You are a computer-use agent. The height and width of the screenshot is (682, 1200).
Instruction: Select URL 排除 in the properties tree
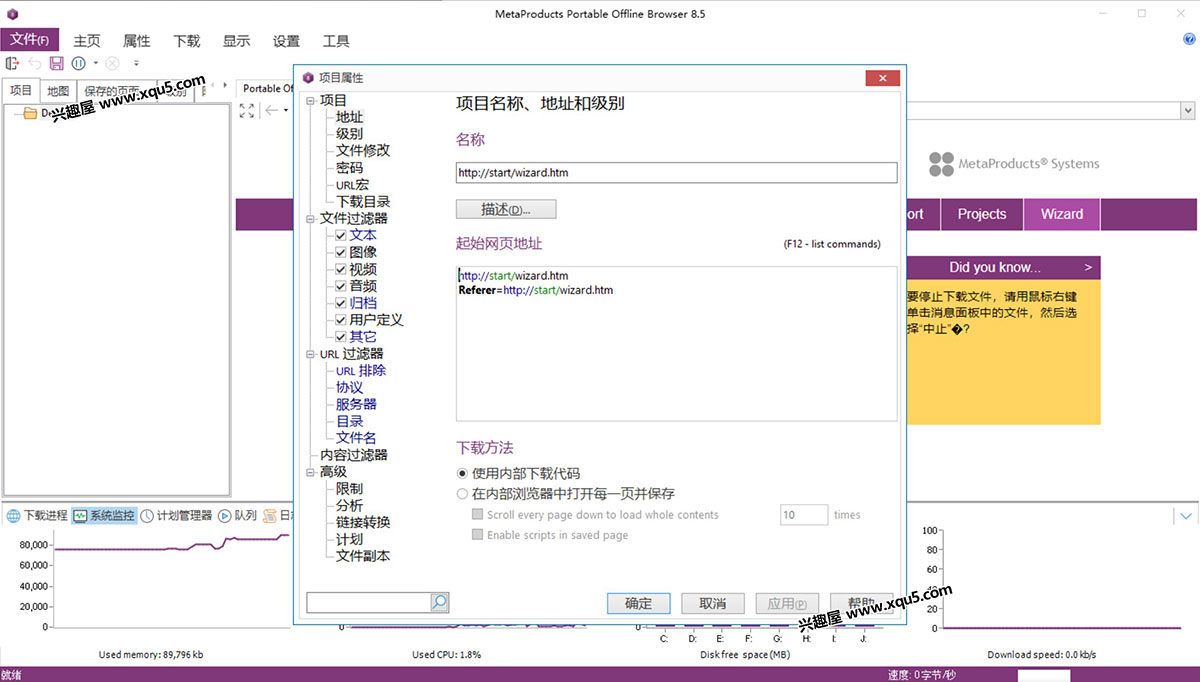click(361, 370)
